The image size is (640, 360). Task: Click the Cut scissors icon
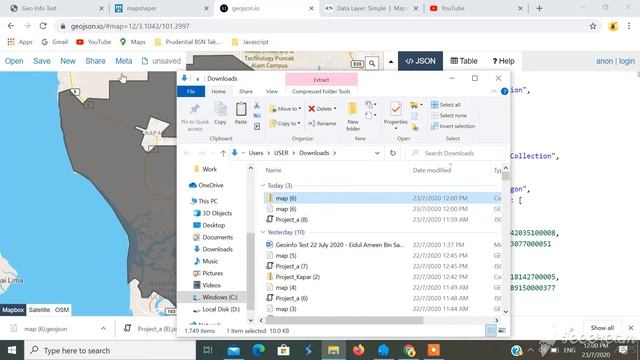(x=257, y=105)
